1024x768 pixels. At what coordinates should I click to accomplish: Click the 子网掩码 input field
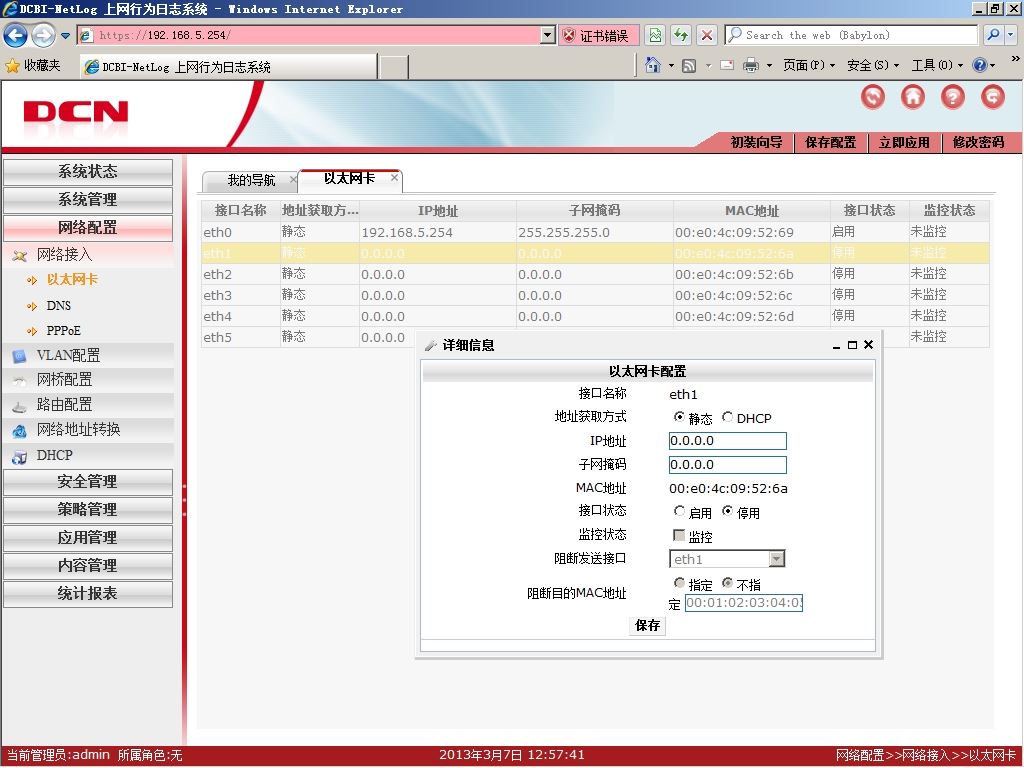728,465
